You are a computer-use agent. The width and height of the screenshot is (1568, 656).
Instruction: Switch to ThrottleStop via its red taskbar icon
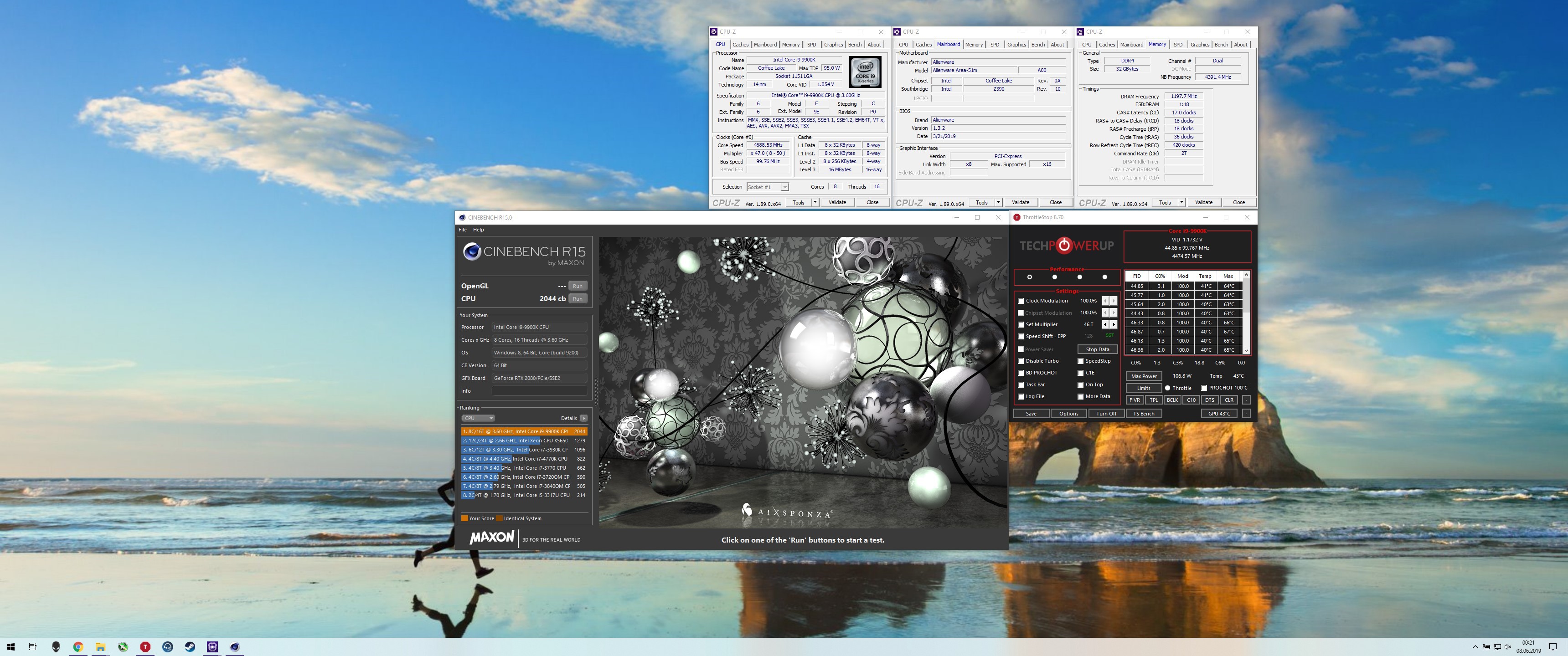click(145, 647)
